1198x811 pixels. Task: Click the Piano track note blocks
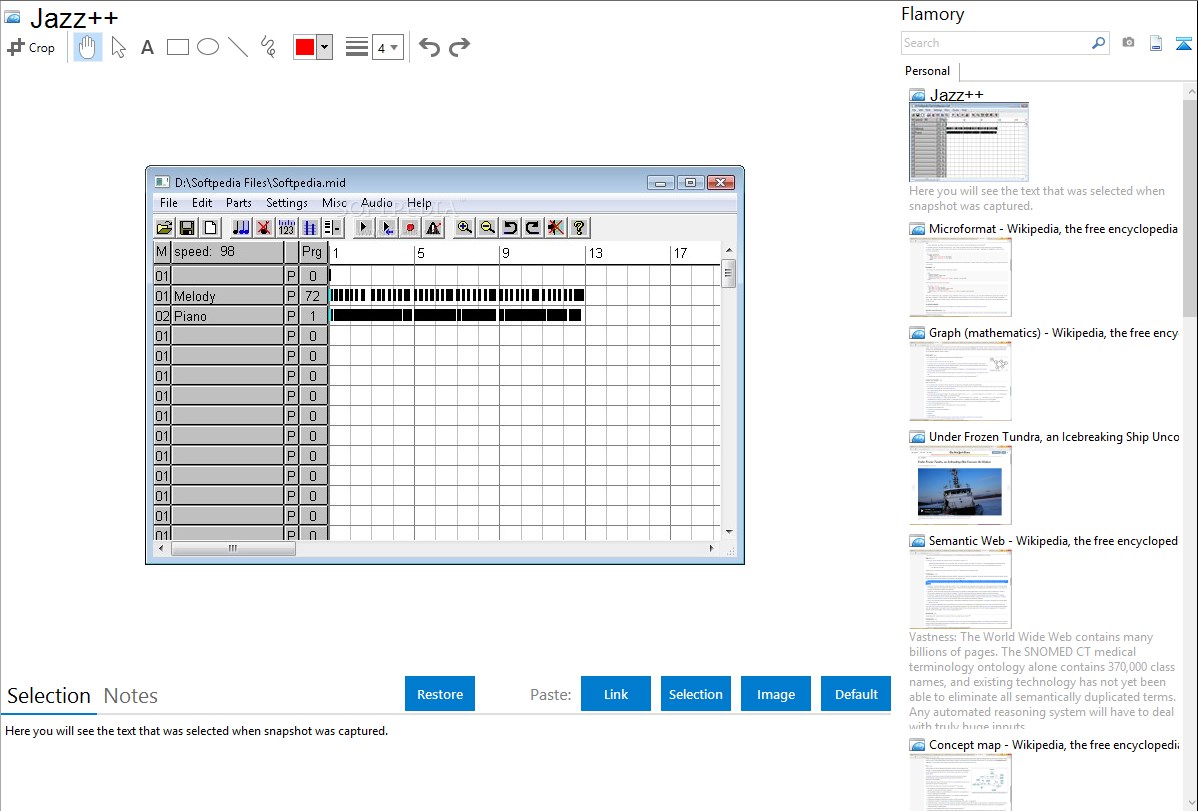pos(456,315)
